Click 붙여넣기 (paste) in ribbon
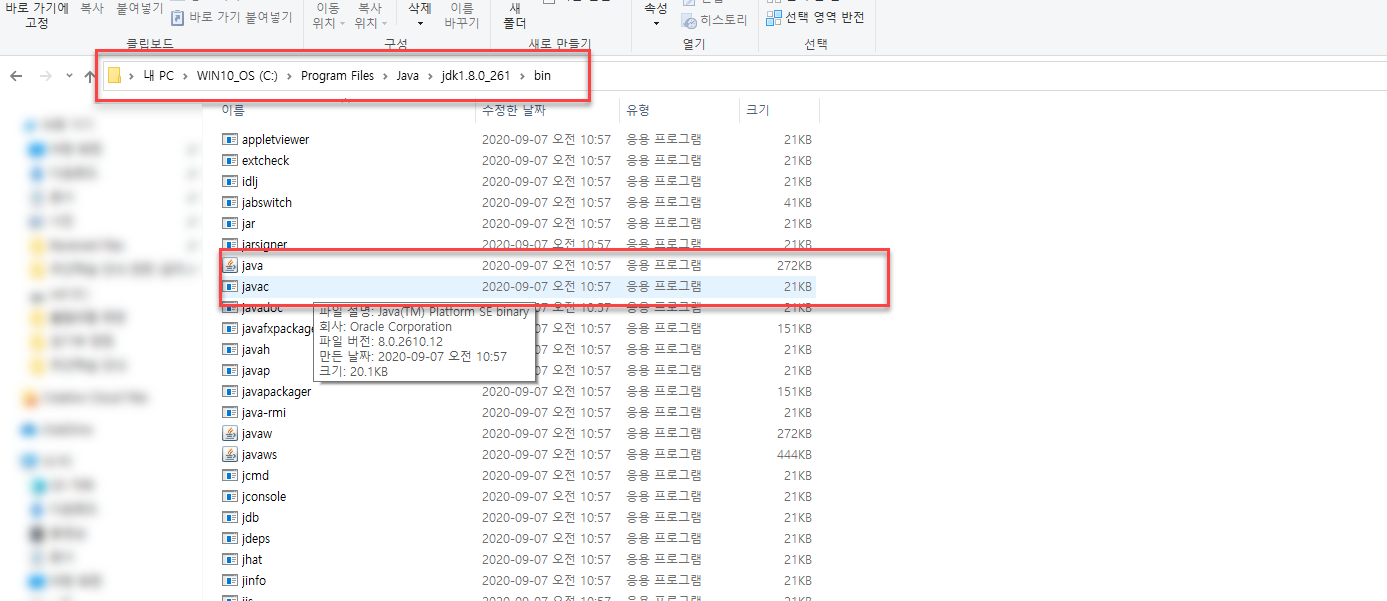 pos(139,8)
